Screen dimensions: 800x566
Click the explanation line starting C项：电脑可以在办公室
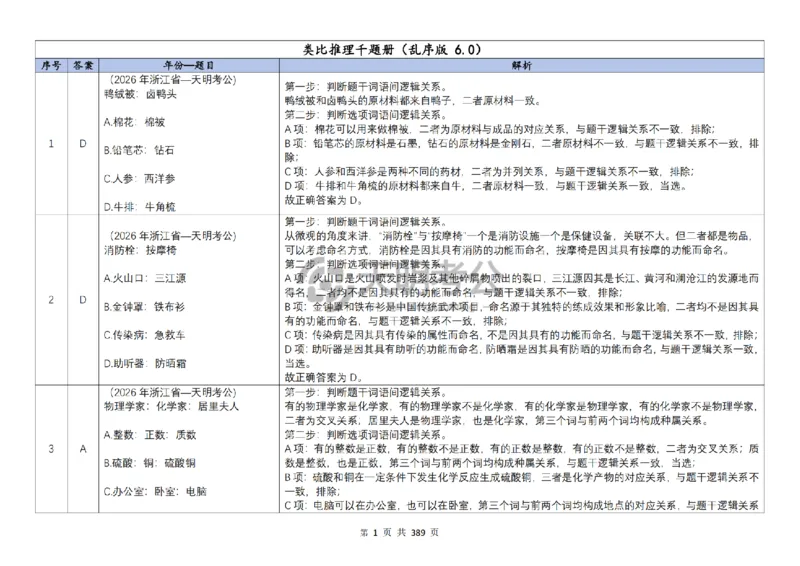point(521,505)
